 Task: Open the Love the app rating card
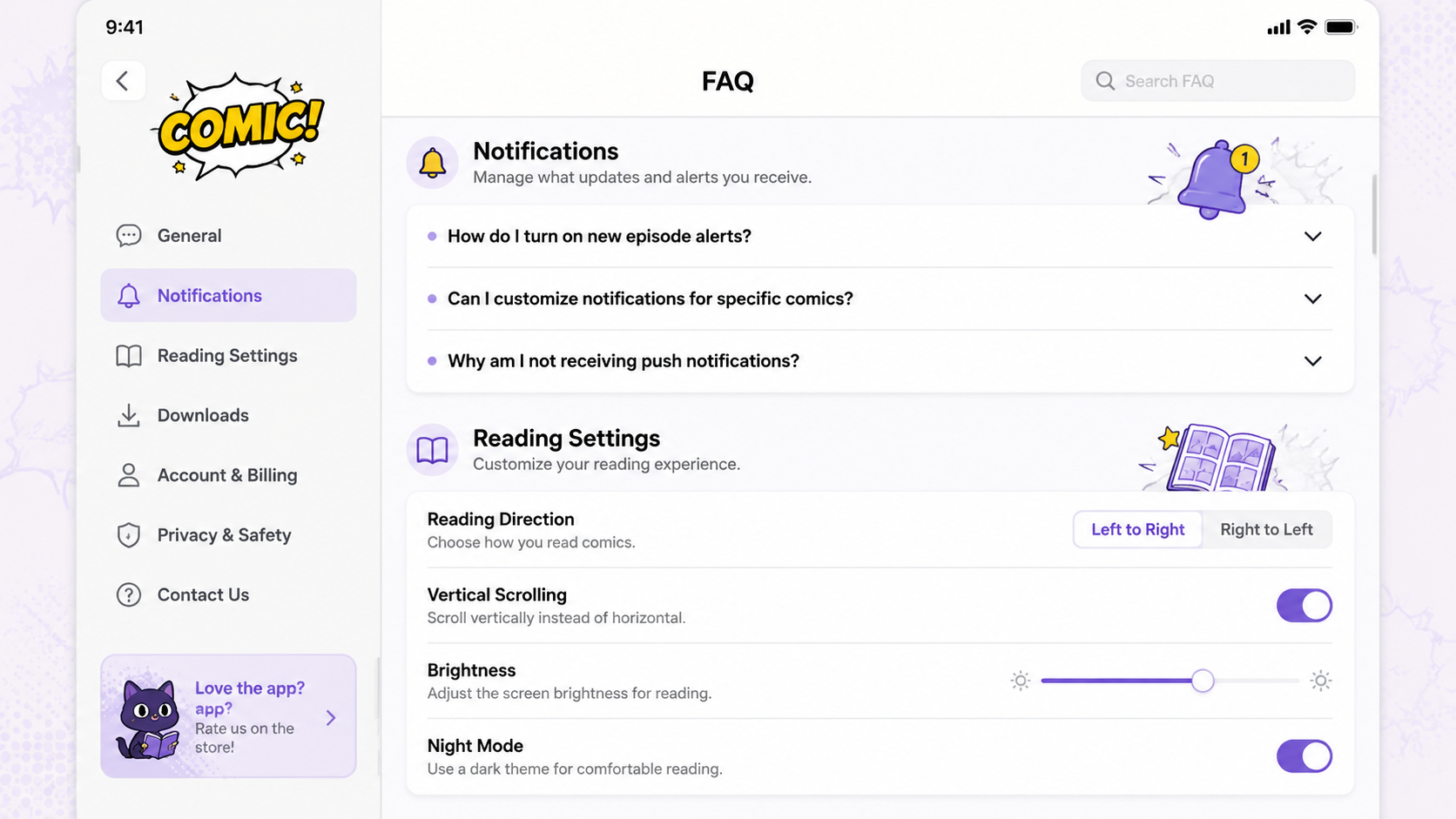coord(228,716)
